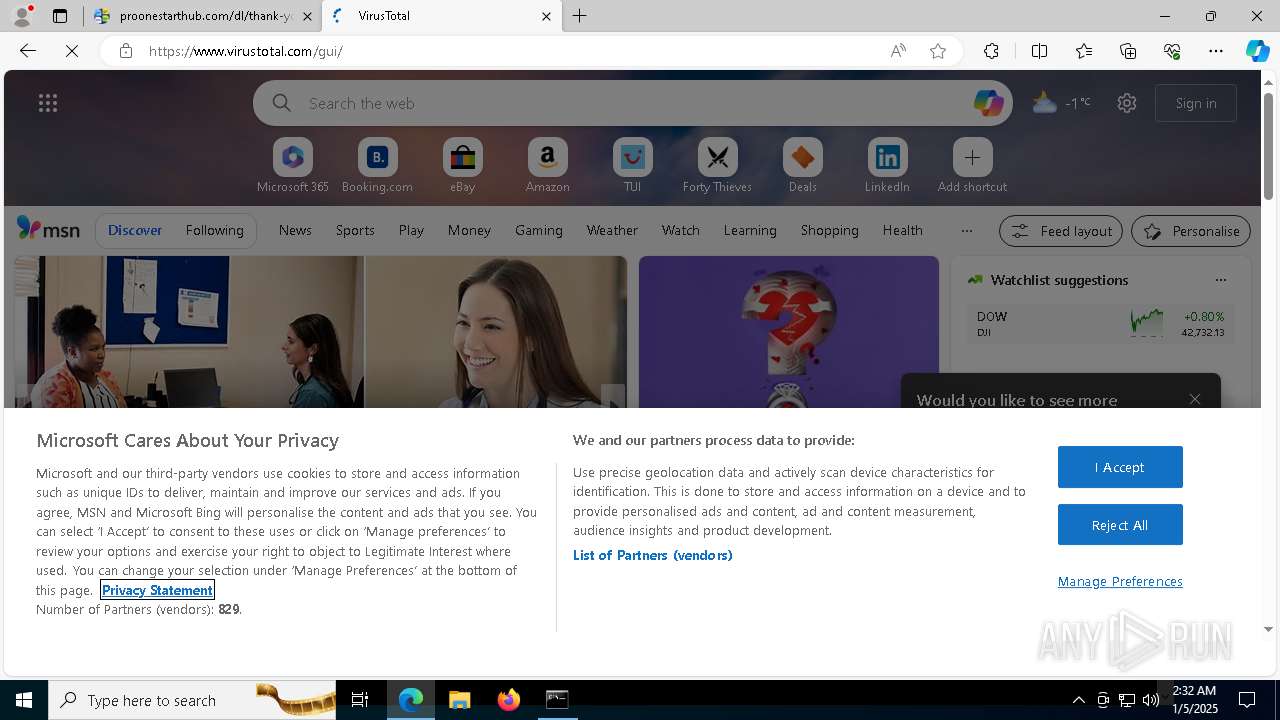Open the Tab actions menu icon
1280x720 pixels.
[60, 16]
